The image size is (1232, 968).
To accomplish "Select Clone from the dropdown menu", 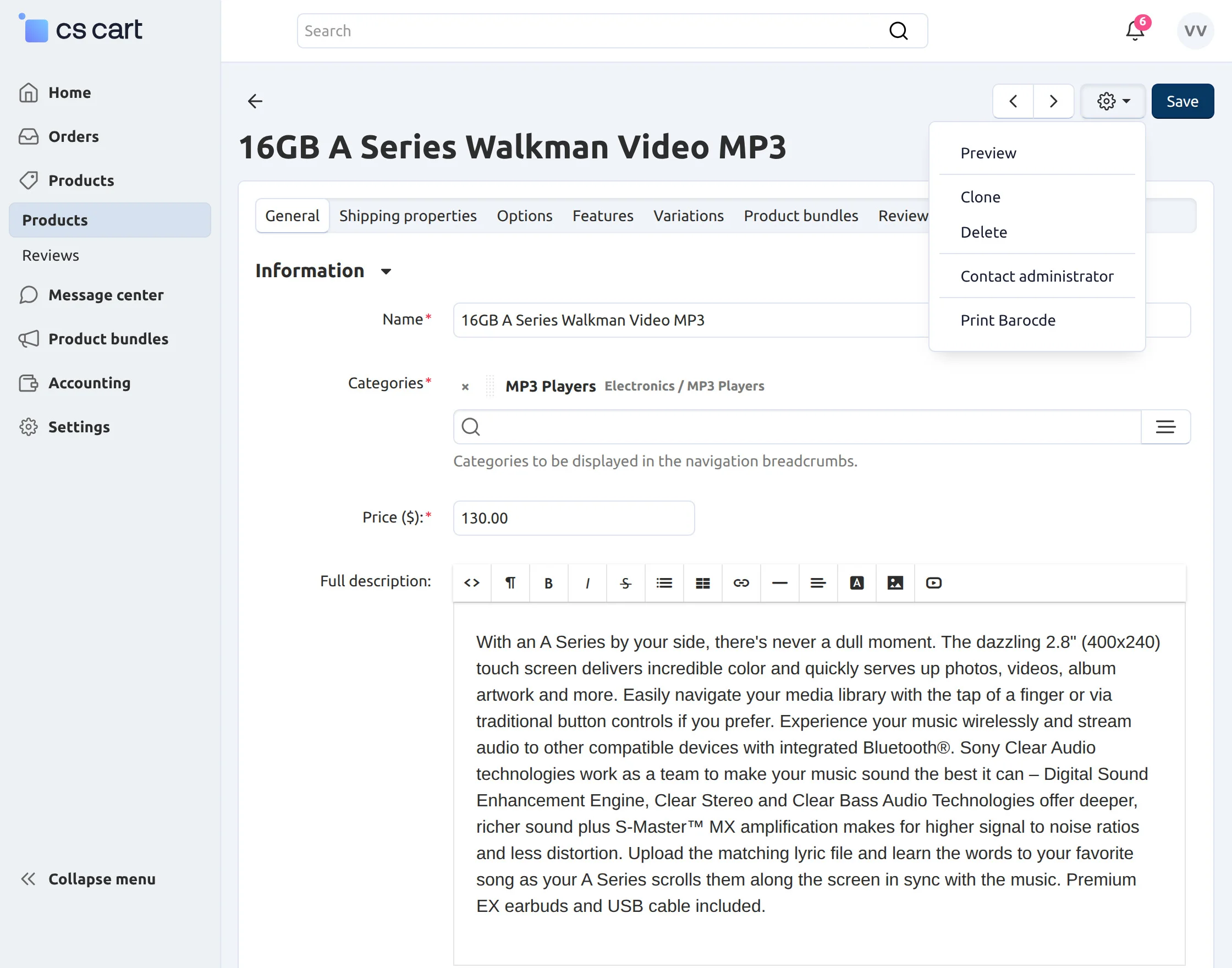I will (x=980, y=197).
